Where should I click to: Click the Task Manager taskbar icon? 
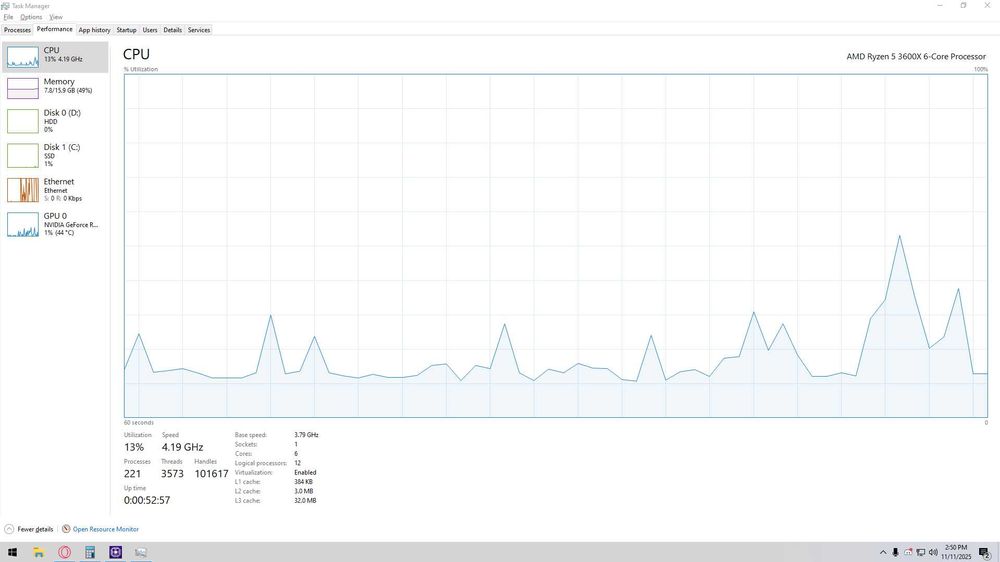point(141,552)
